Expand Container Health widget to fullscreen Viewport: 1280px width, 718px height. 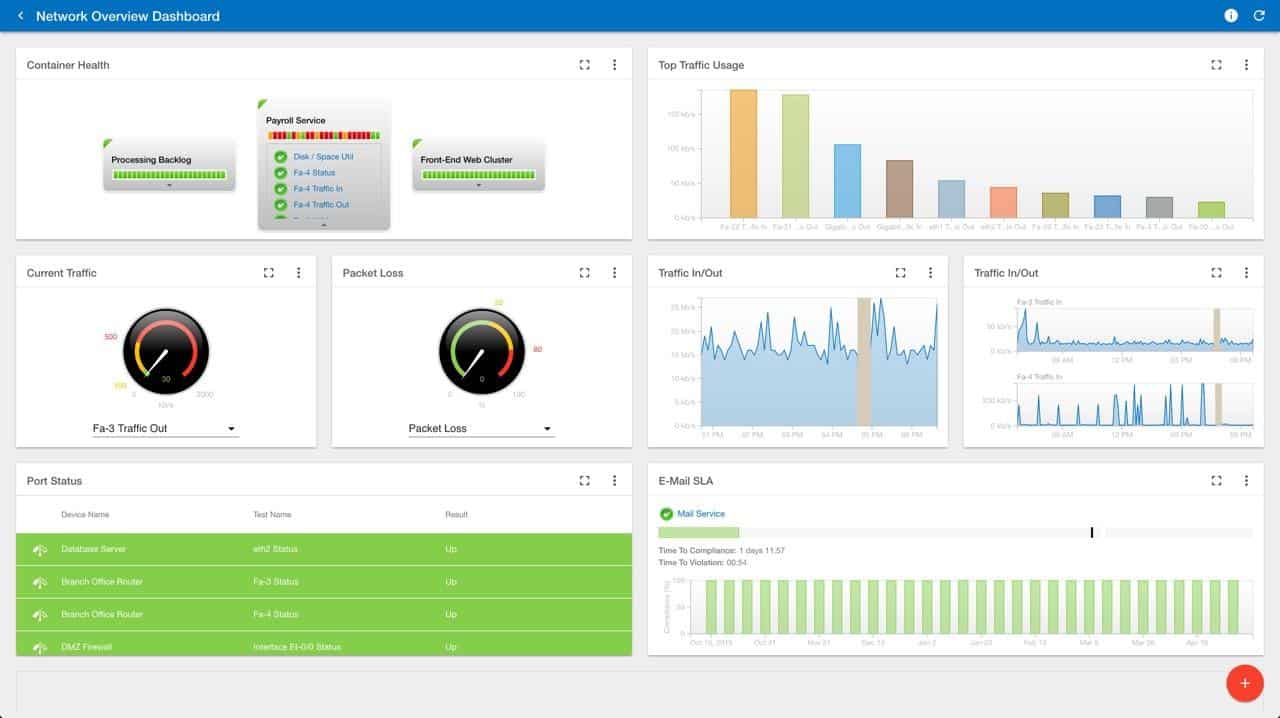[x=585, y=65]
